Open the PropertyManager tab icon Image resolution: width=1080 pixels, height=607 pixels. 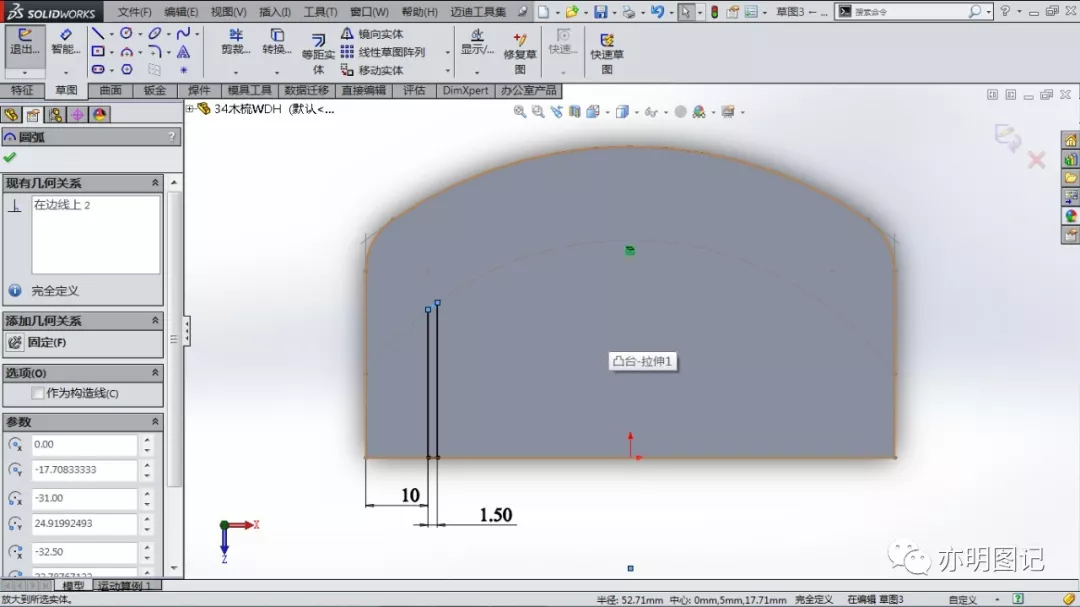pyautogui.click(x=33, y=114)
